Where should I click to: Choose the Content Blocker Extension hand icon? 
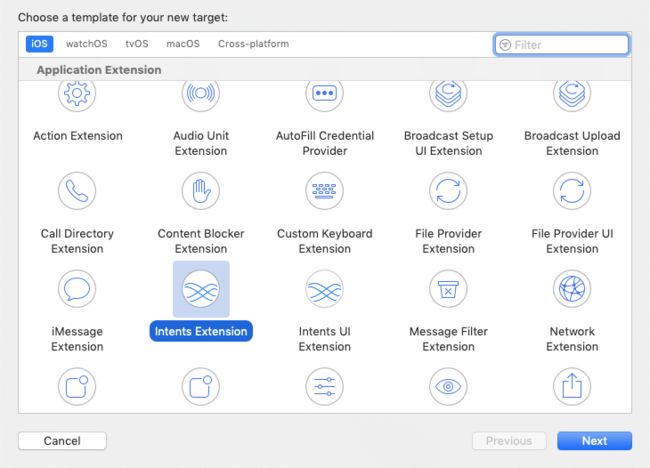click(201, 191)
